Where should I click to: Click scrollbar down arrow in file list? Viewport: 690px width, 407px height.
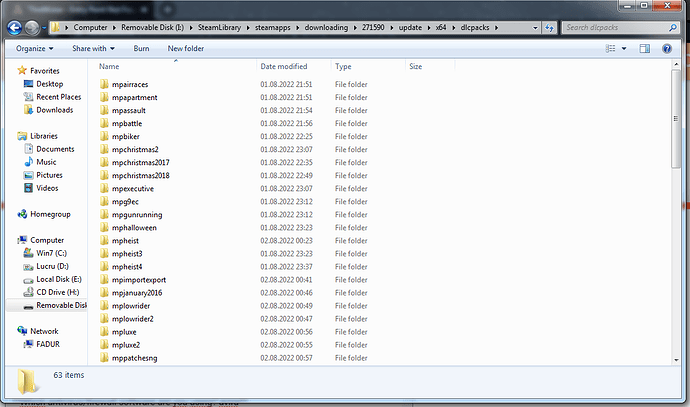click(x=676, y=360)
